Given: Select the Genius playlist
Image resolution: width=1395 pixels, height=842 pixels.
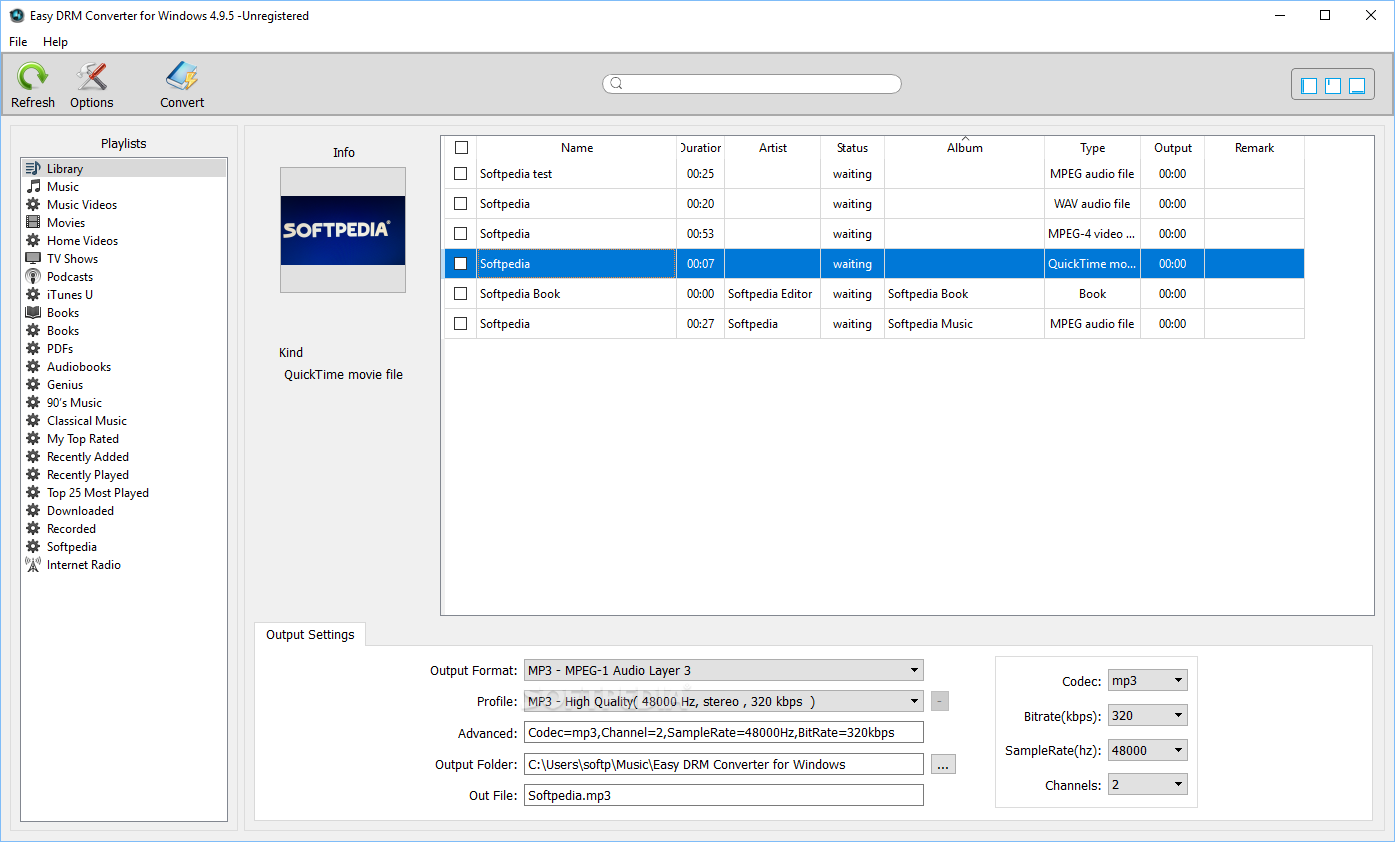Looking at the screenshot, I should pyautogui.click(x=65, y=385).
